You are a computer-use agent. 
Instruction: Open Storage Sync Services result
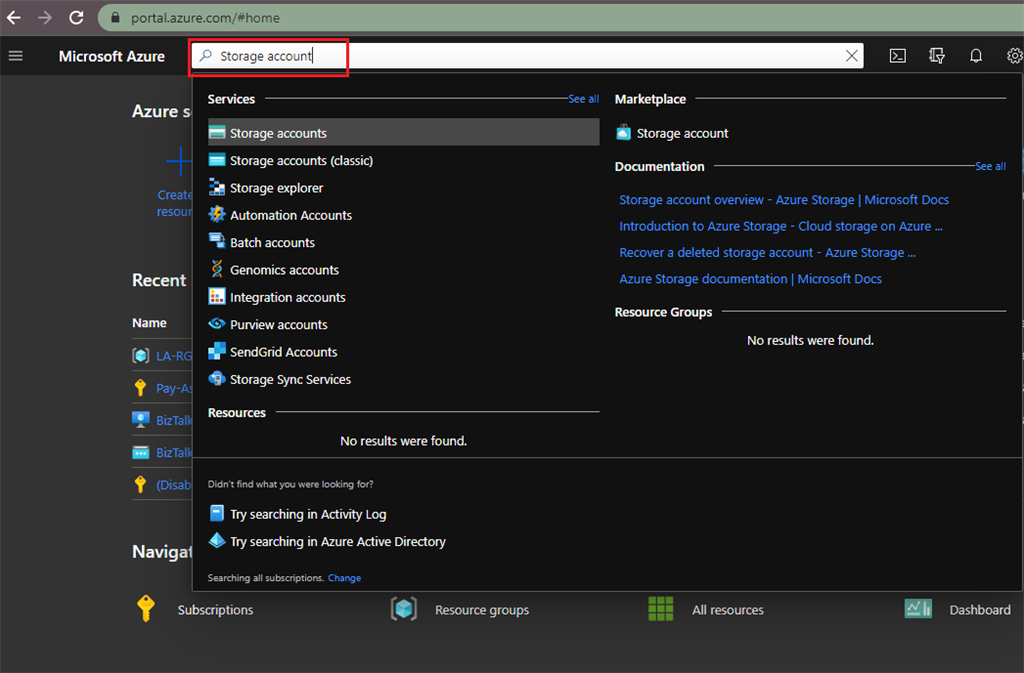(x=290, y=379)
